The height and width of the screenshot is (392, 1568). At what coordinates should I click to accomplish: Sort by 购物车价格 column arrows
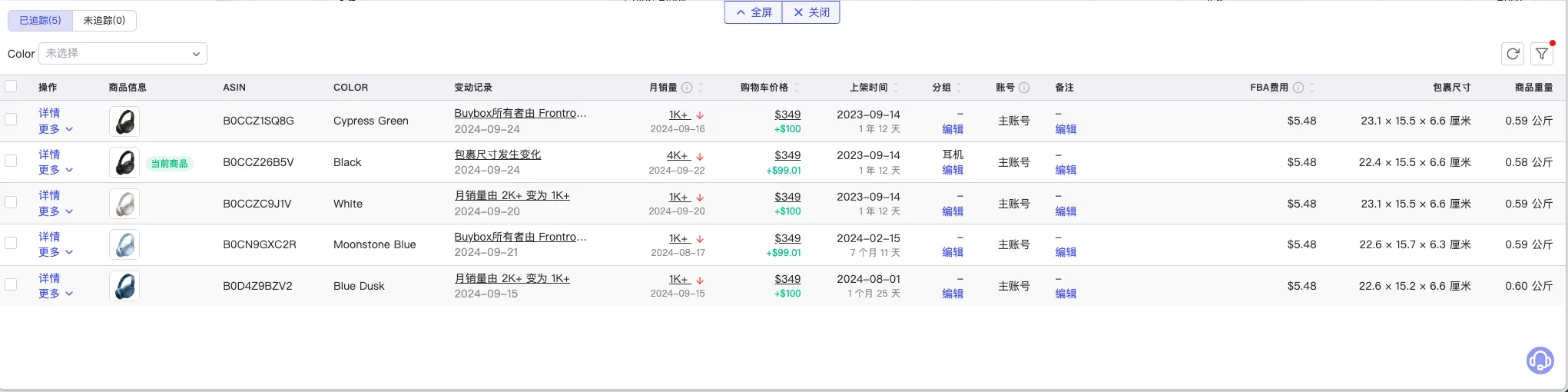797,88
